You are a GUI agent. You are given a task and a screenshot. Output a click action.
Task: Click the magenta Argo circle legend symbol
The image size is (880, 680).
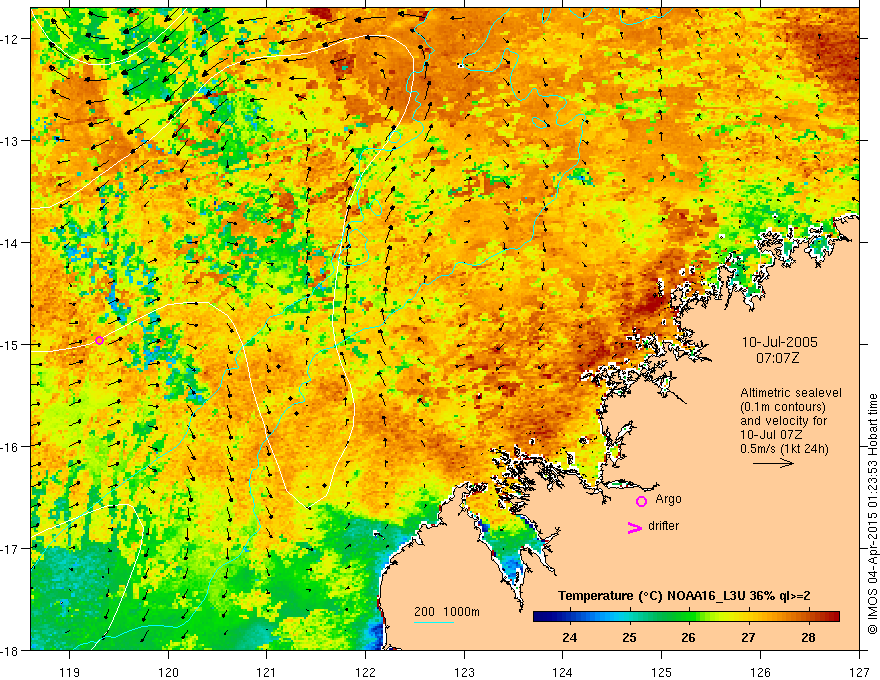[641, 501]
